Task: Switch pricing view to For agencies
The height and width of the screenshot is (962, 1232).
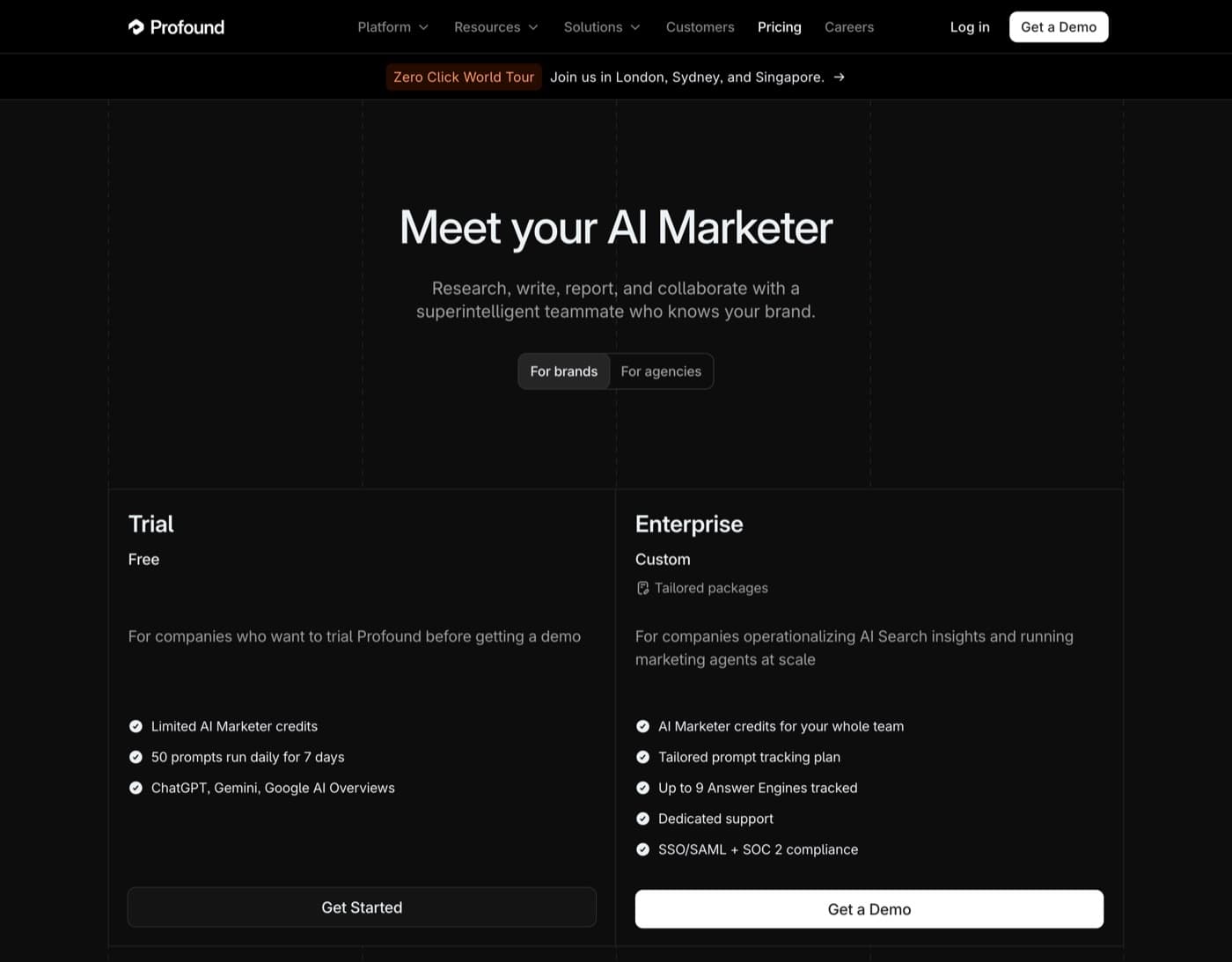Action: (661, 371)
